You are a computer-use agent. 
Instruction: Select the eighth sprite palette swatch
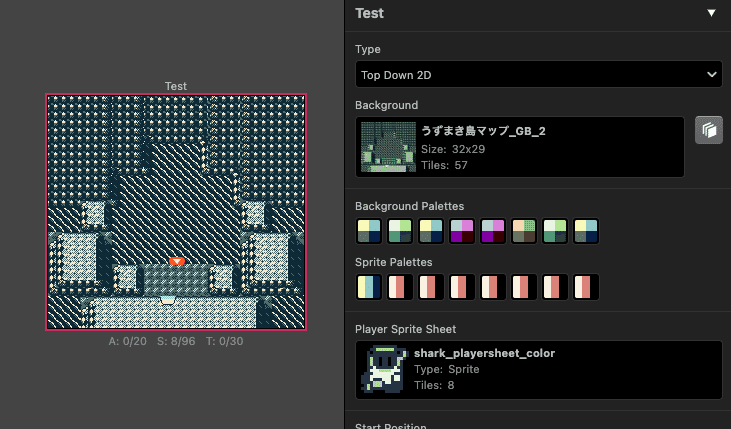[x=586, y=287]
